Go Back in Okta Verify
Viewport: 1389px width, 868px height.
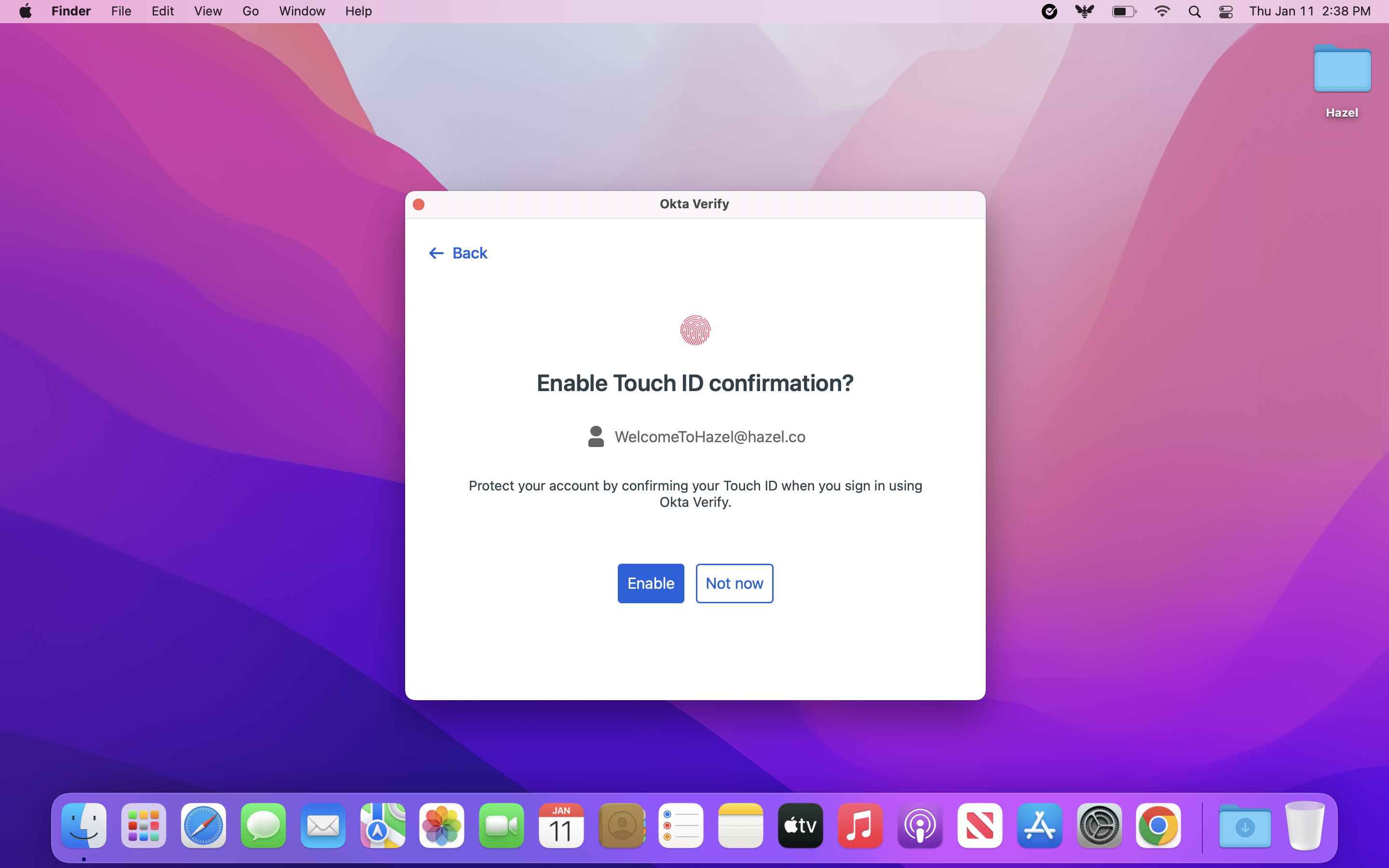point(458,253)
